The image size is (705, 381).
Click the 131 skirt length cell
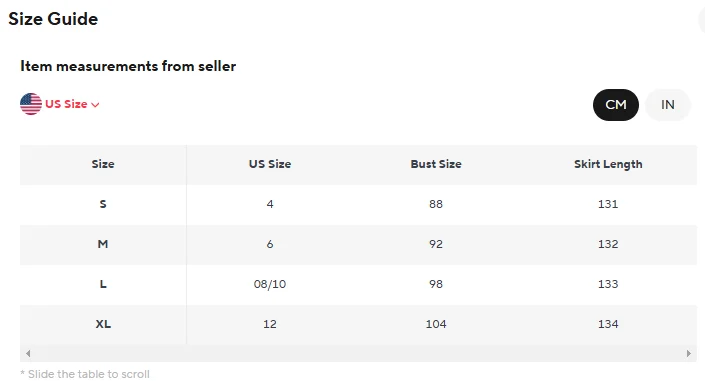tap(608, 204)
